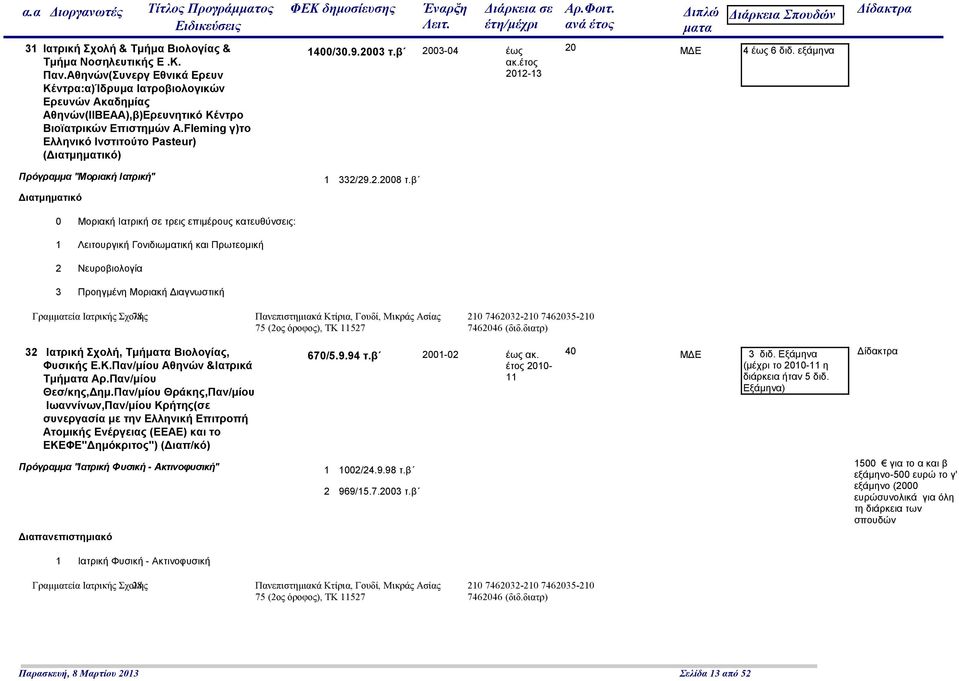Click 'ΜΔΕ' diploma cell of entry 31
The width and height of the screenshot is (959, 681).
click(x=691, y=51)
